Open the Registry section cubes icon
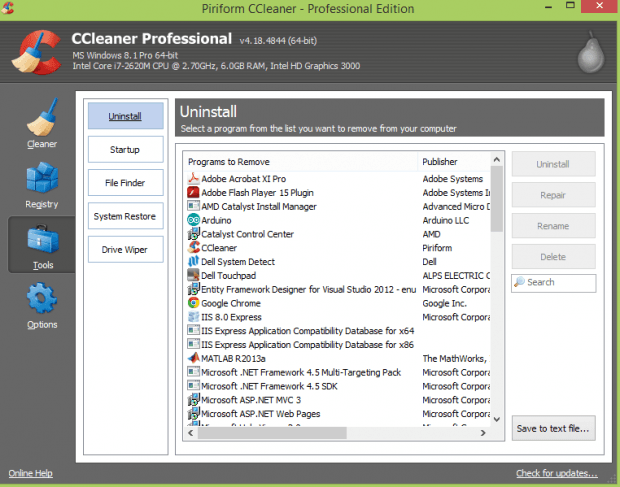The width and height of the screenshot is (620, 487). (x=42, y=178)
